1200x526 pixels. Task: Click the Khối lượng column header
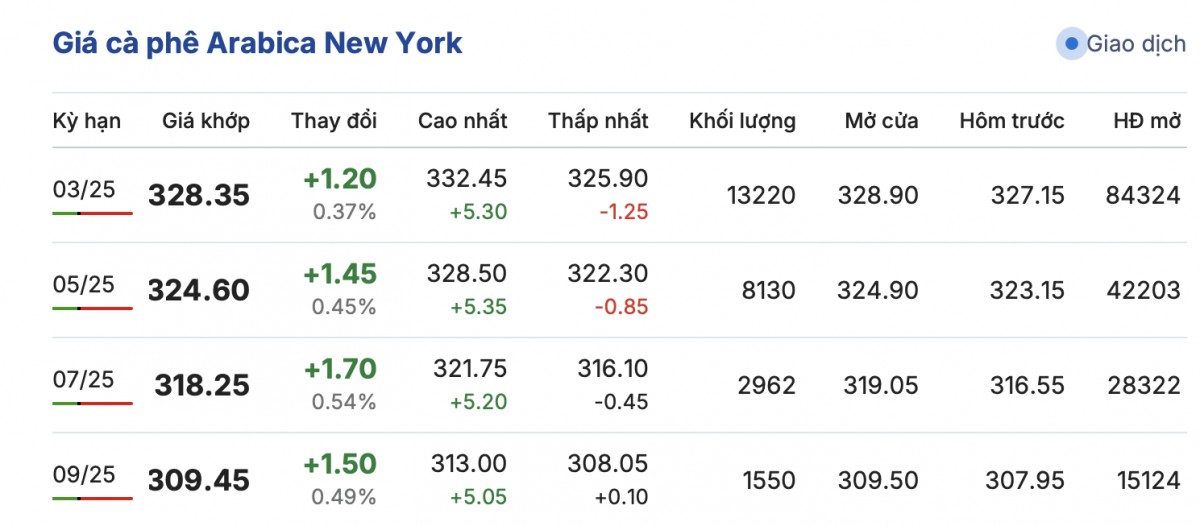742,121
